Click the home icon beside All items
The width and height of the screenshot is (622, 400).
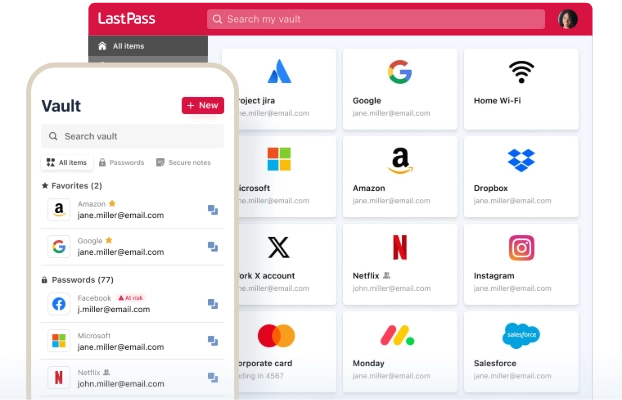click(x=102, y=46)
